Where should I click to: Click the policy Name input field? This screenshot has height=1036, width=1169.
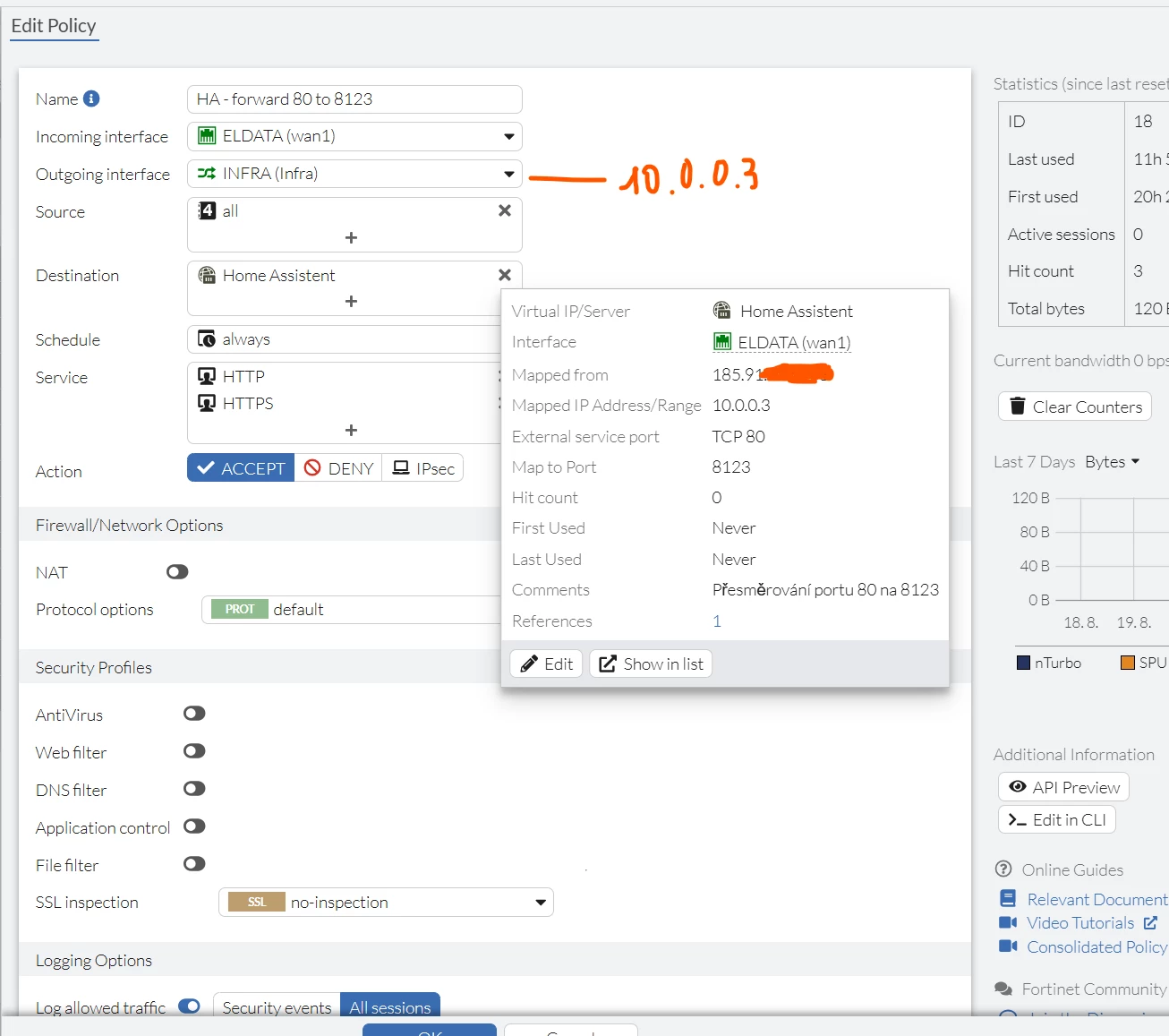point(354,99)
